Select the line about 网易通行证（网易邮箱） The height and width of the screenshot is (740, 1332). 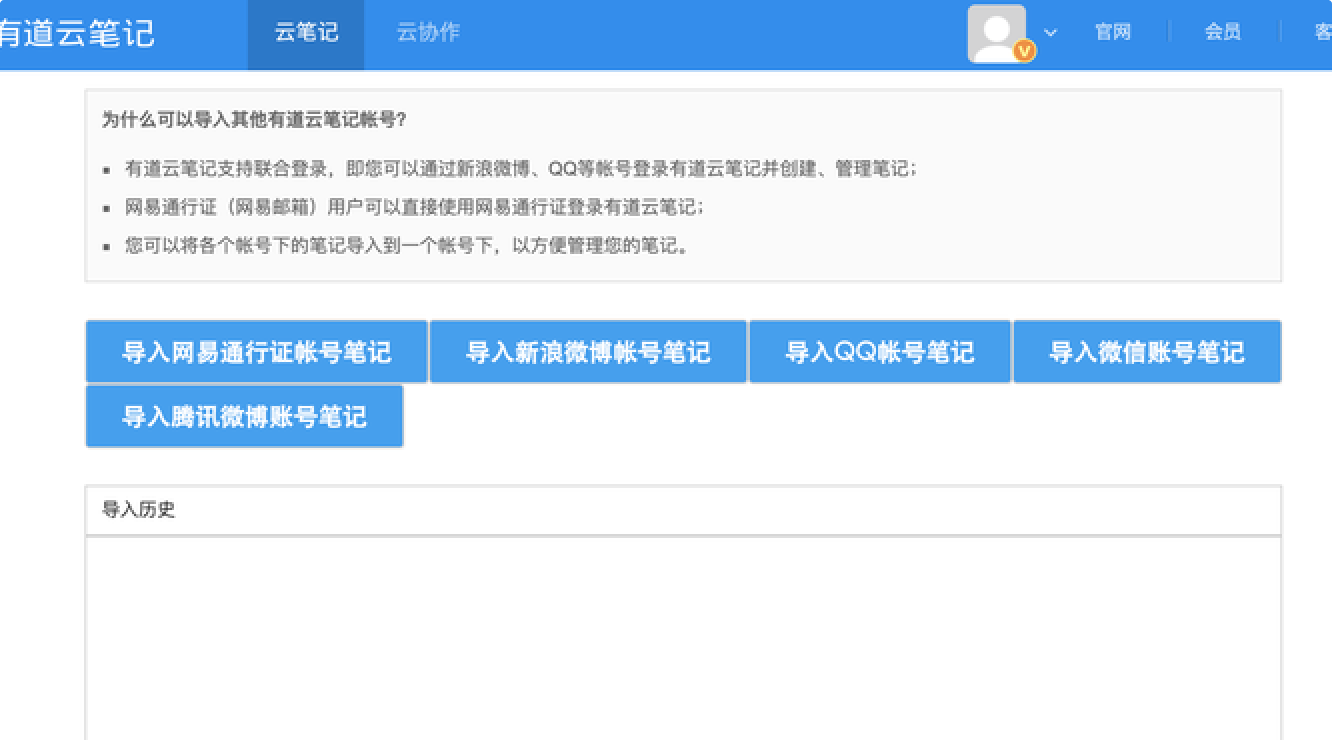pyautogui.click(x=414, y=208)
